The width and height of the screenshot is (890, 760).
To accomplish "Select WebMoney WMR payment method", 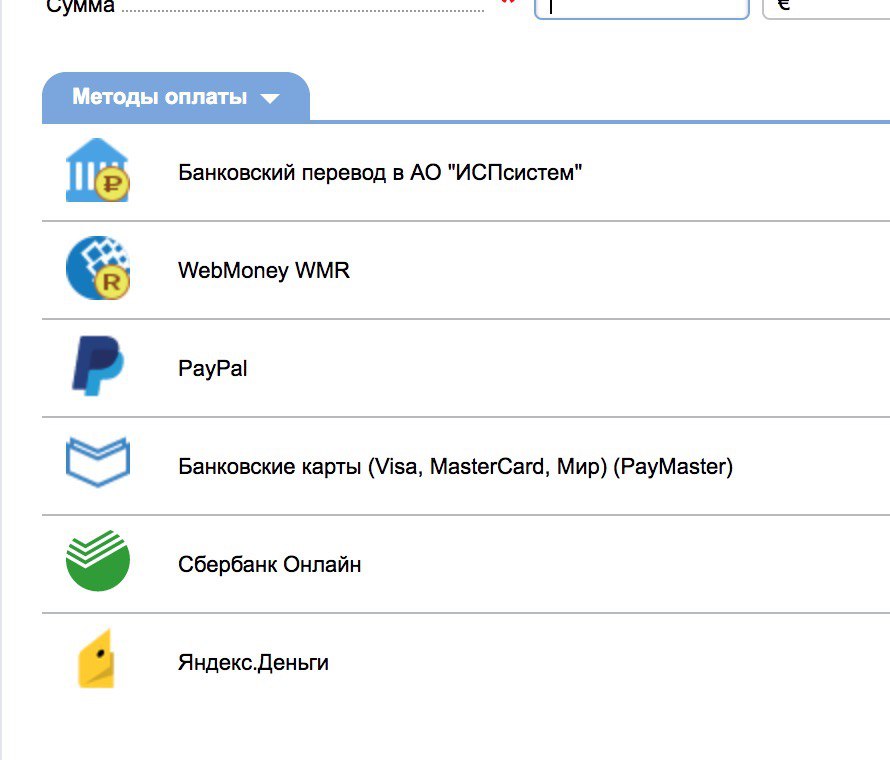I will (x=264, y=270).
